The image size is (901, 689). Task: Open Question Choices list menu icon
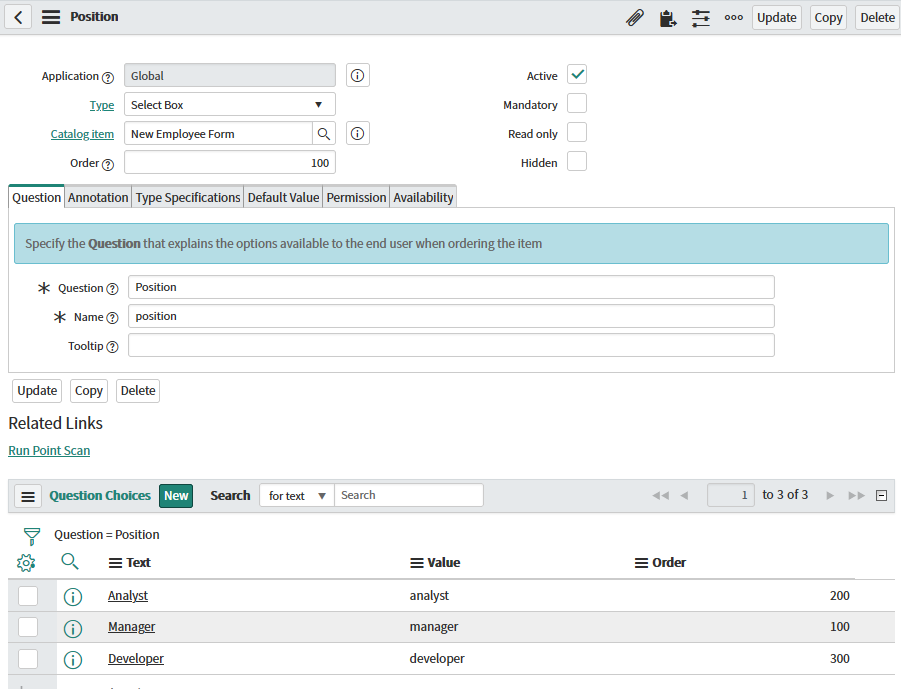point(28,496)
